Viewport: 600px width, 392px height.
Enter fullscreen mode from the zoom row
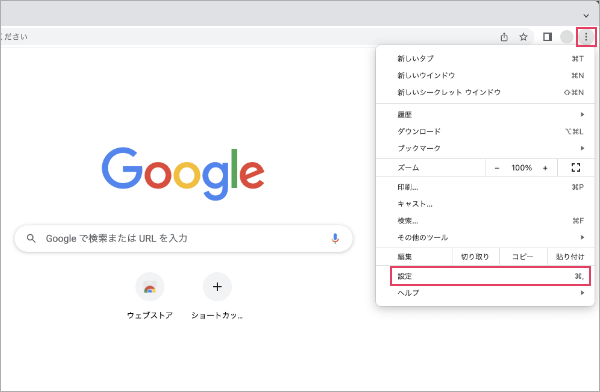(x=576, y=167)
